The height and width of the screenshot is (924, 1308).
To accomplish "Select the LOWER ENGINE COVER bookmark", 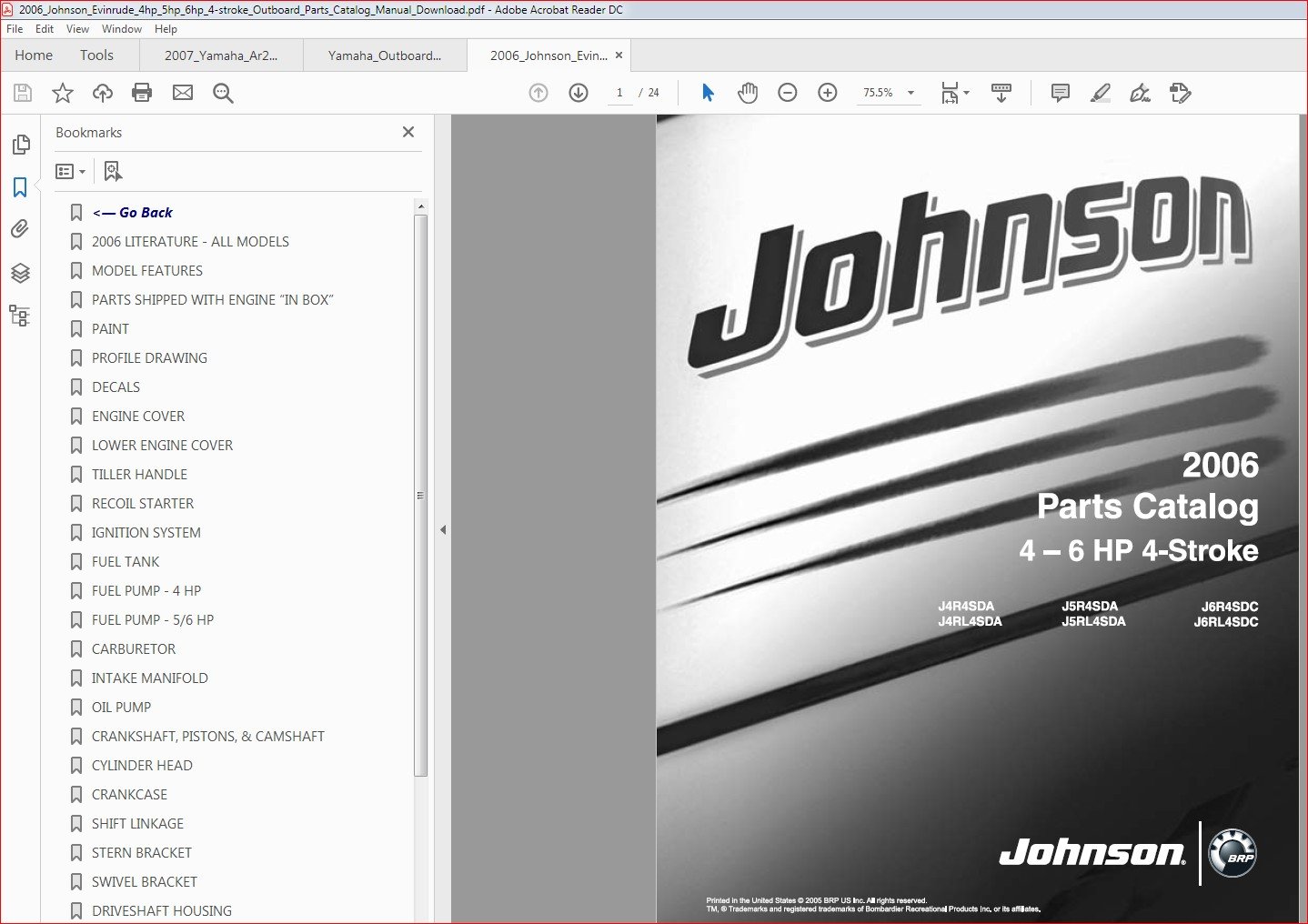I will click(x=162, y=446).
